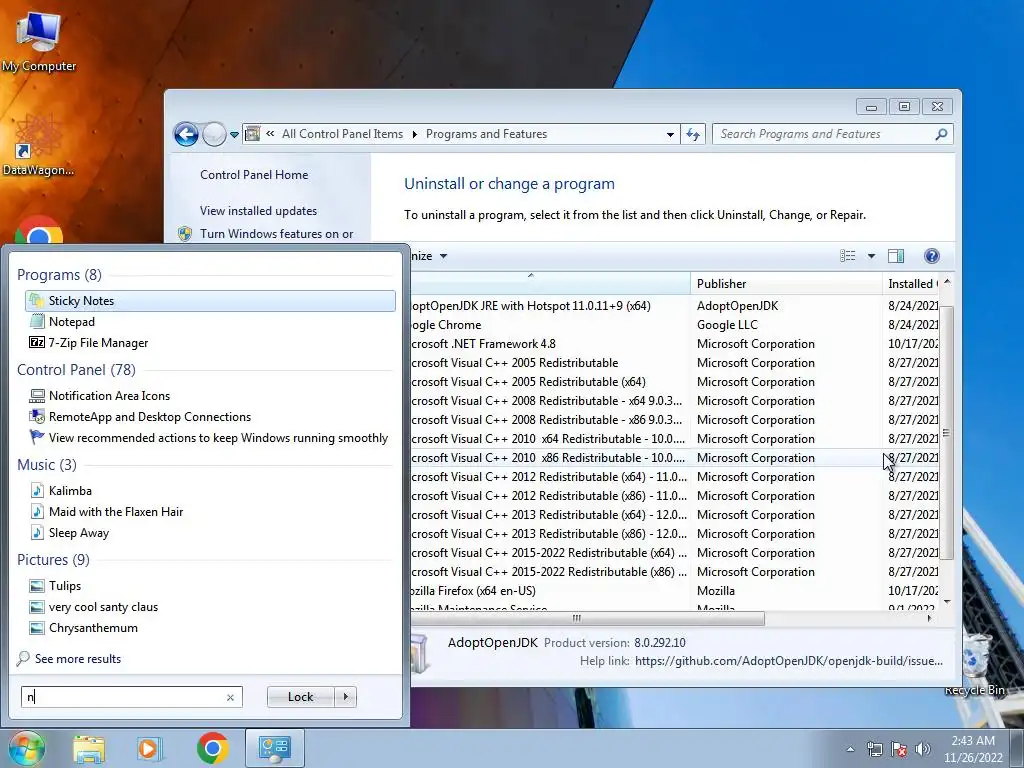
Task: Select the DataWagon desktop shortcut
Action: pyautogui.click(x=38, y=146)
